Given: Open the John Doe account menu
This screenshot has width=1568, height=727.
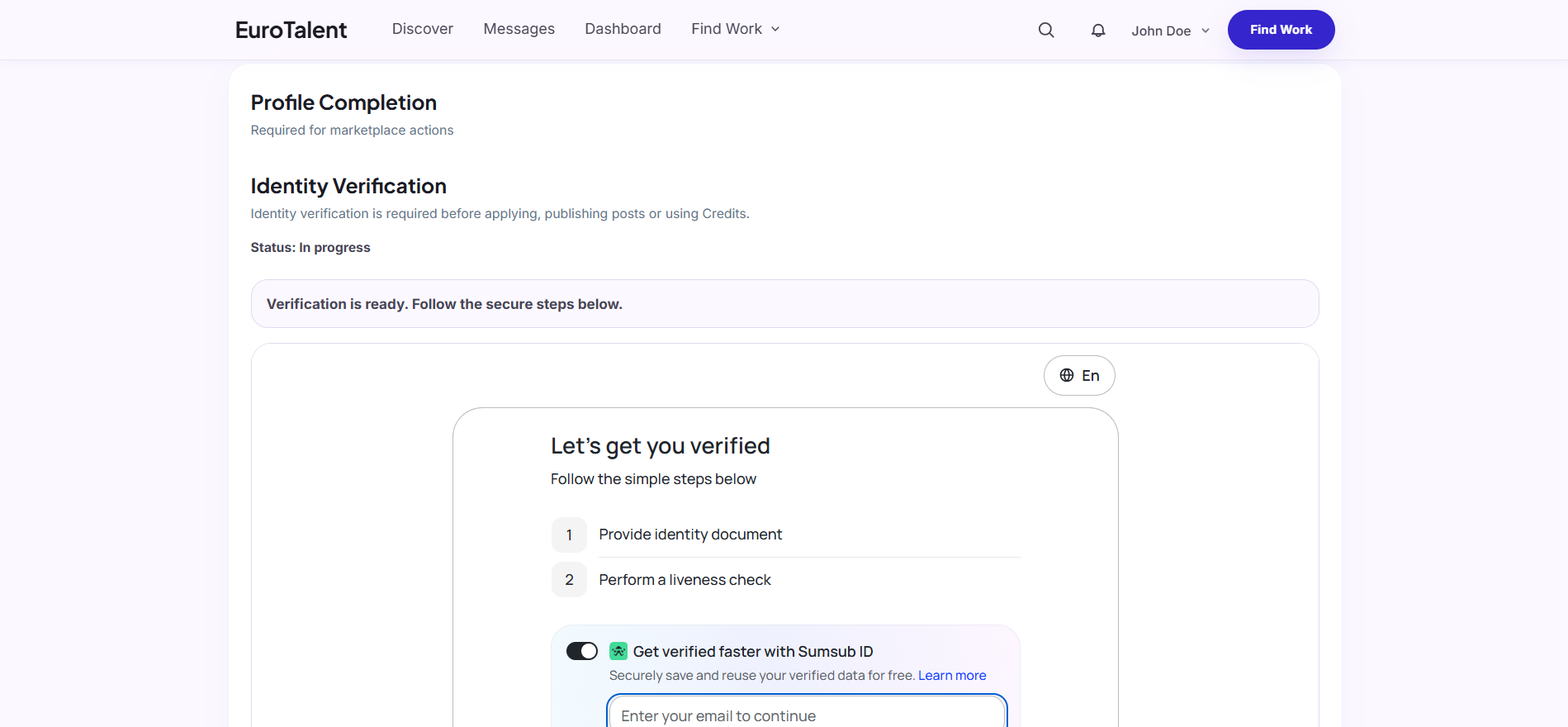Looking at the screenshot, I should (x=1170, y=31).
